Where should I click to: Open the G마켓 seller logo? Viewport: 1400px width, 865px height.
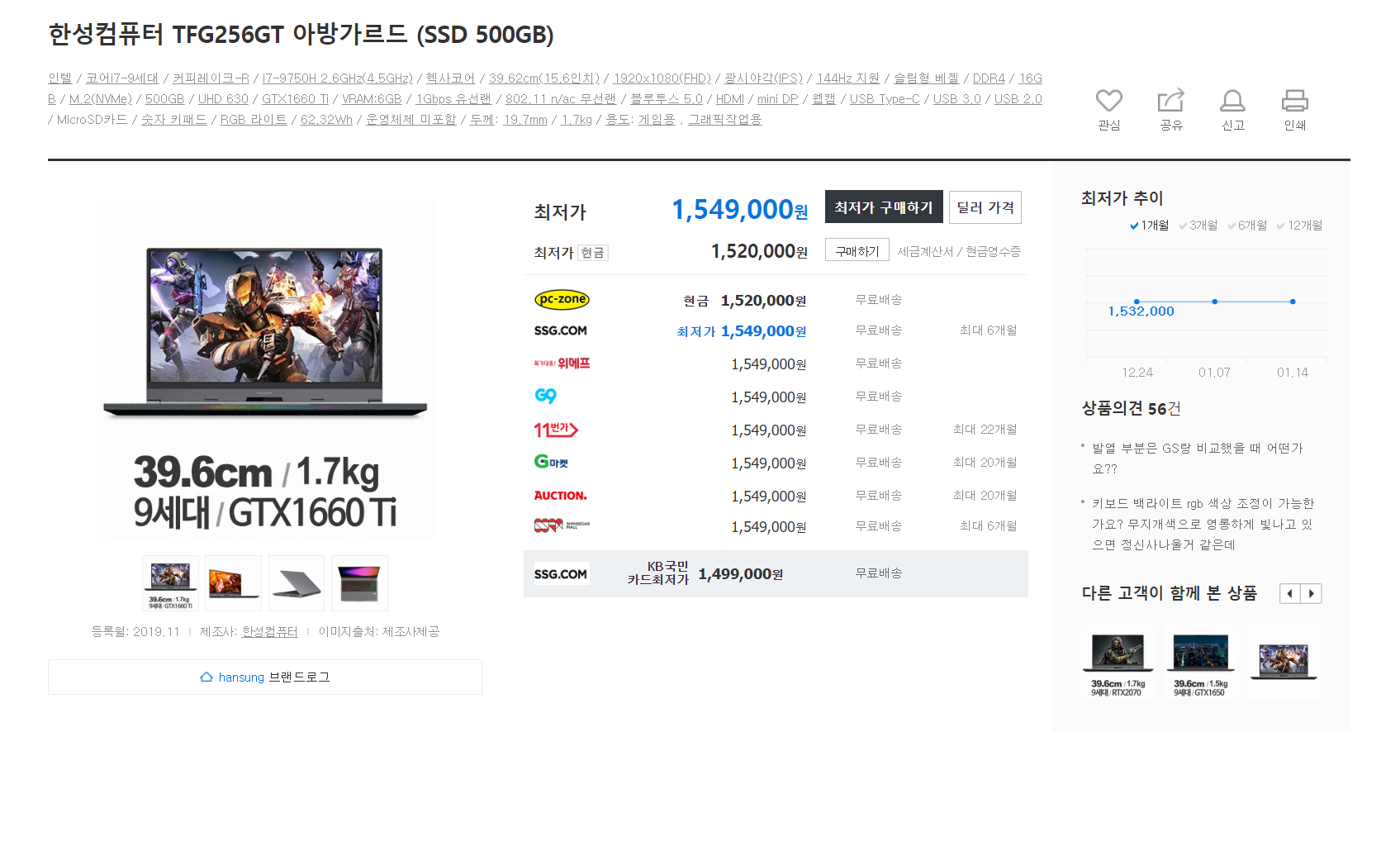click(x=551, y=462)
